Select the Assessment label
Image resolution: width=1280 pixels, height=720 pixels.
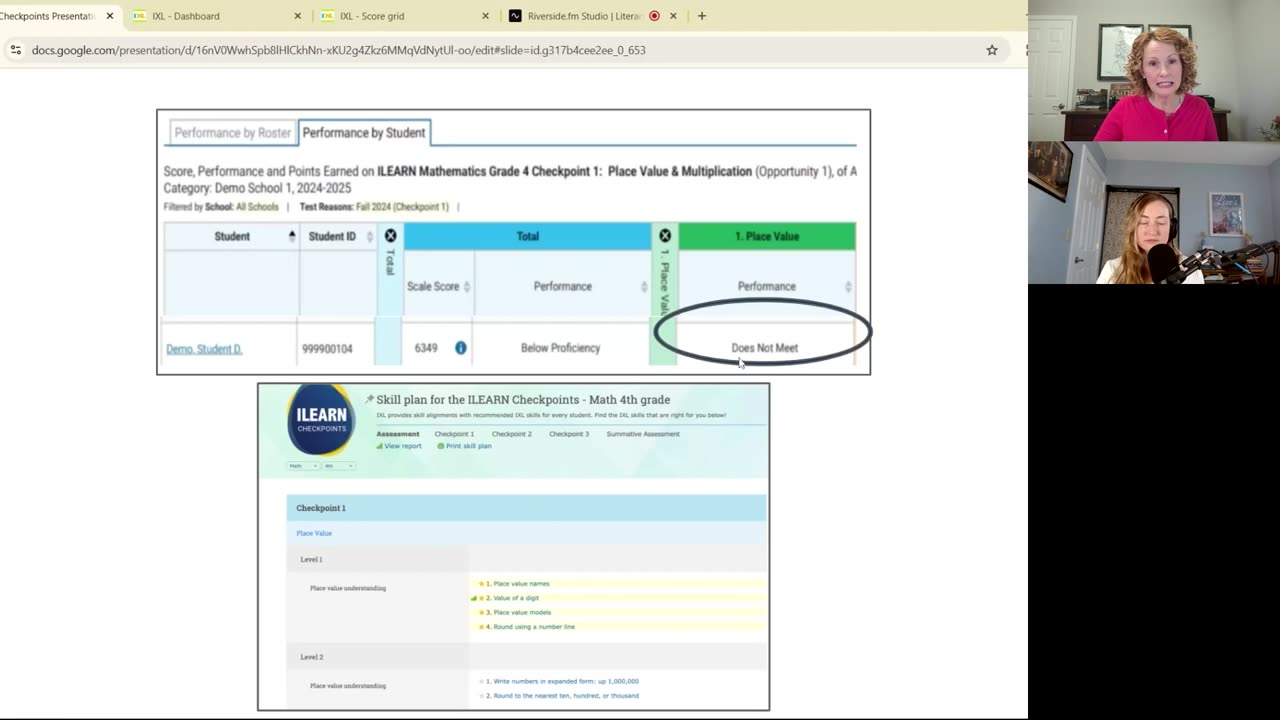tap(398, 434)
